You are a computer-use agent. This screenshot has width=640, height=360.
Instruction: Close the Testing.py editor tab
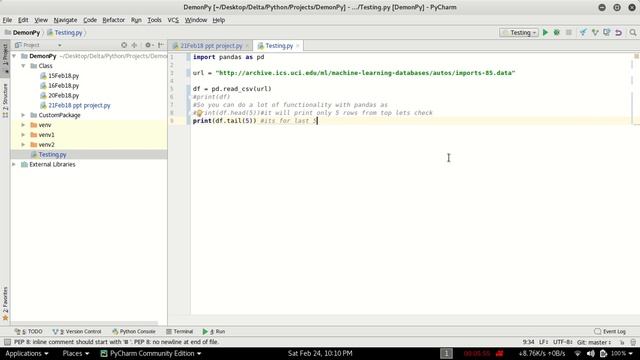[298, 46]
